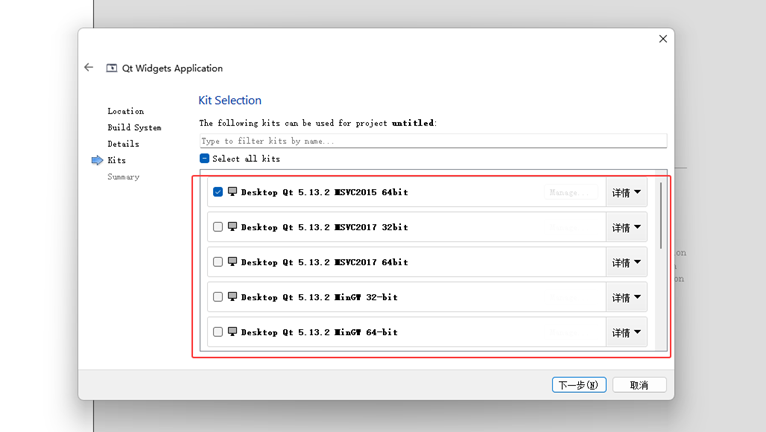
Task: Click the Qt Widgets Application title text
Action: 172,68
